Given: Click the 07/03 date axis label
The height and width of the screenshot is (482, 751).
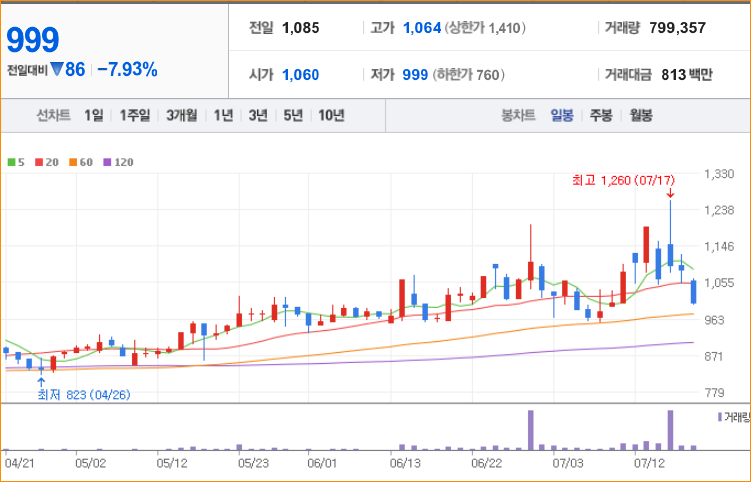Looking at the screenshot, I should tap(568, 463).
